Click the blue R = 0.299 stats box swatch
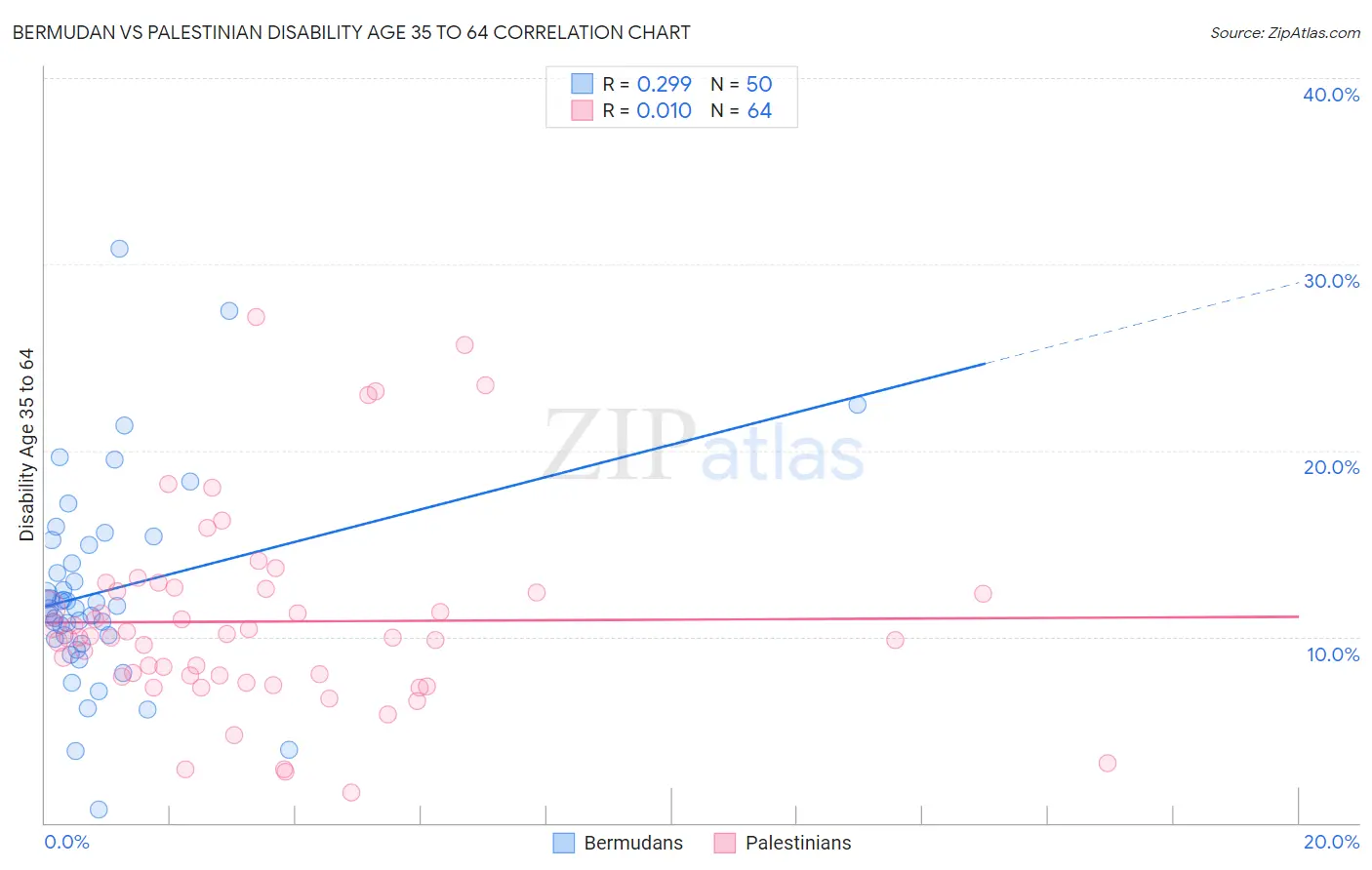Screen dimensions: 1372x870 583,84
